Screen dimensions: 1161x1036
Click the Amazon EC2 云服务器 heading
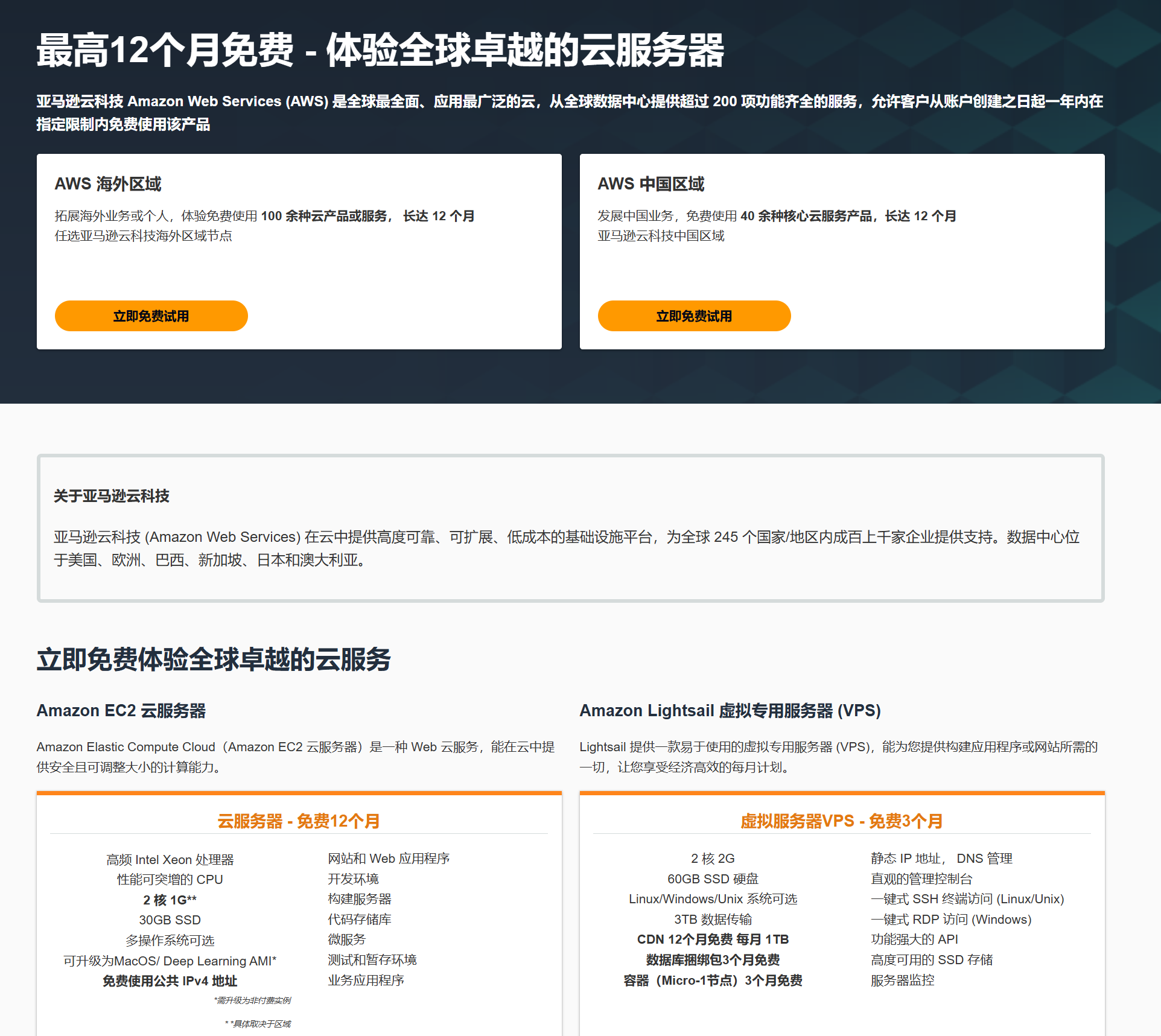tap(121, 711)
